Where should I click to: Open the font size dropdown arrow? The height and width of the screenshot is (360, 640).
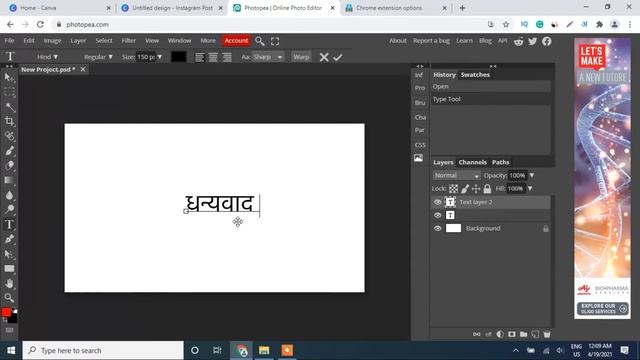tap(160, 57)
